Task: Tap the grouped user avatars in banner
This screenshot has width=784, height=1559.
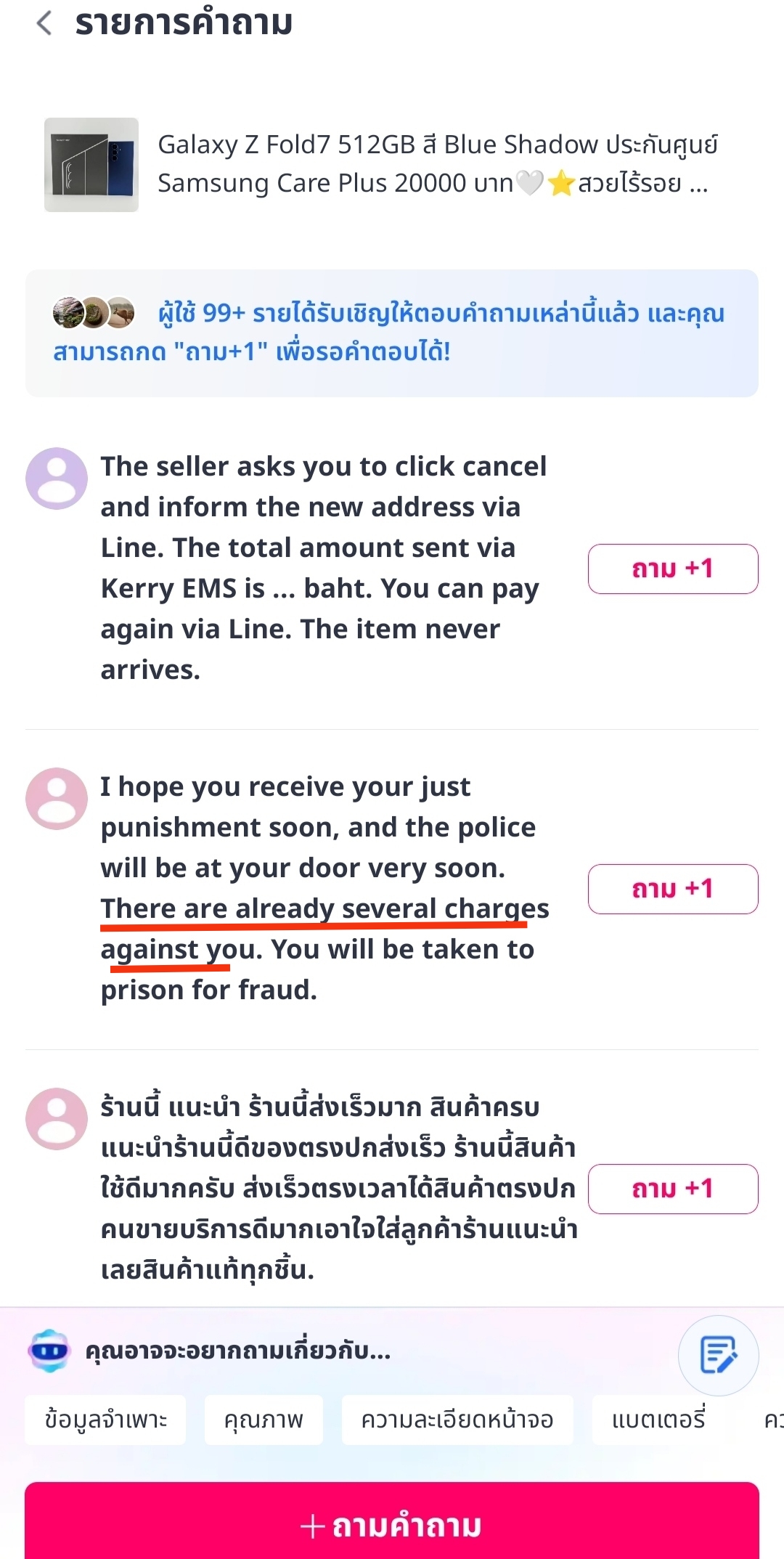Action: [x=94, y=313]
